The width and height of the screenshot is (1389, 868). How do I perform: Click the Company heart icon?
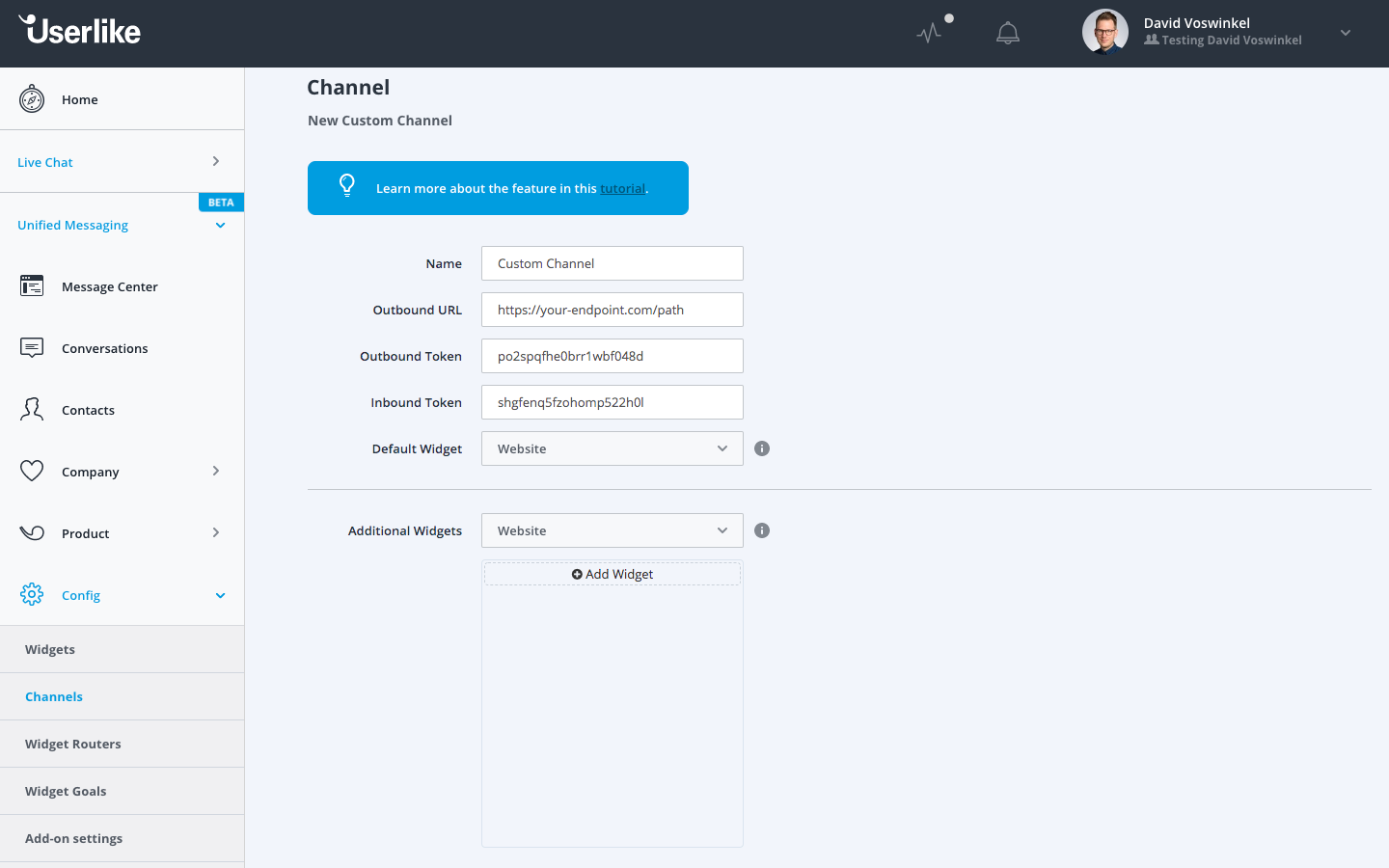tap(32, 471)
